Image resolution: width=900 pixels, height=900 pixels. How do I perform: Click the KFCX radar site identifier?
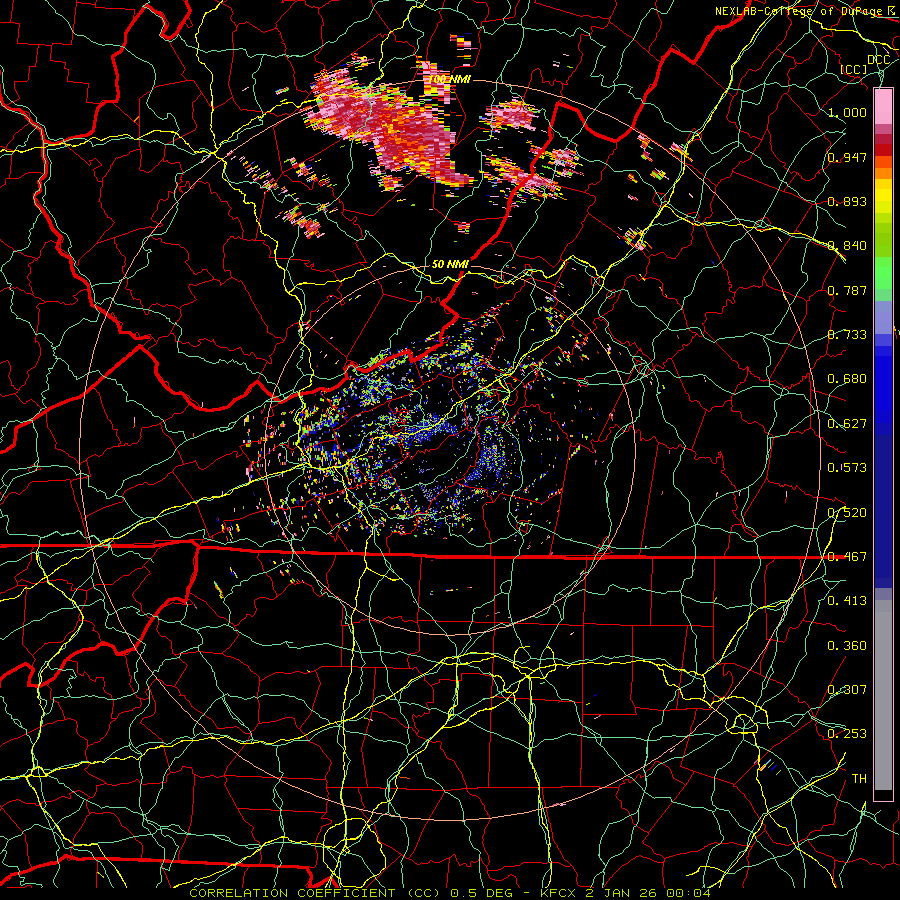click(557, 893)
